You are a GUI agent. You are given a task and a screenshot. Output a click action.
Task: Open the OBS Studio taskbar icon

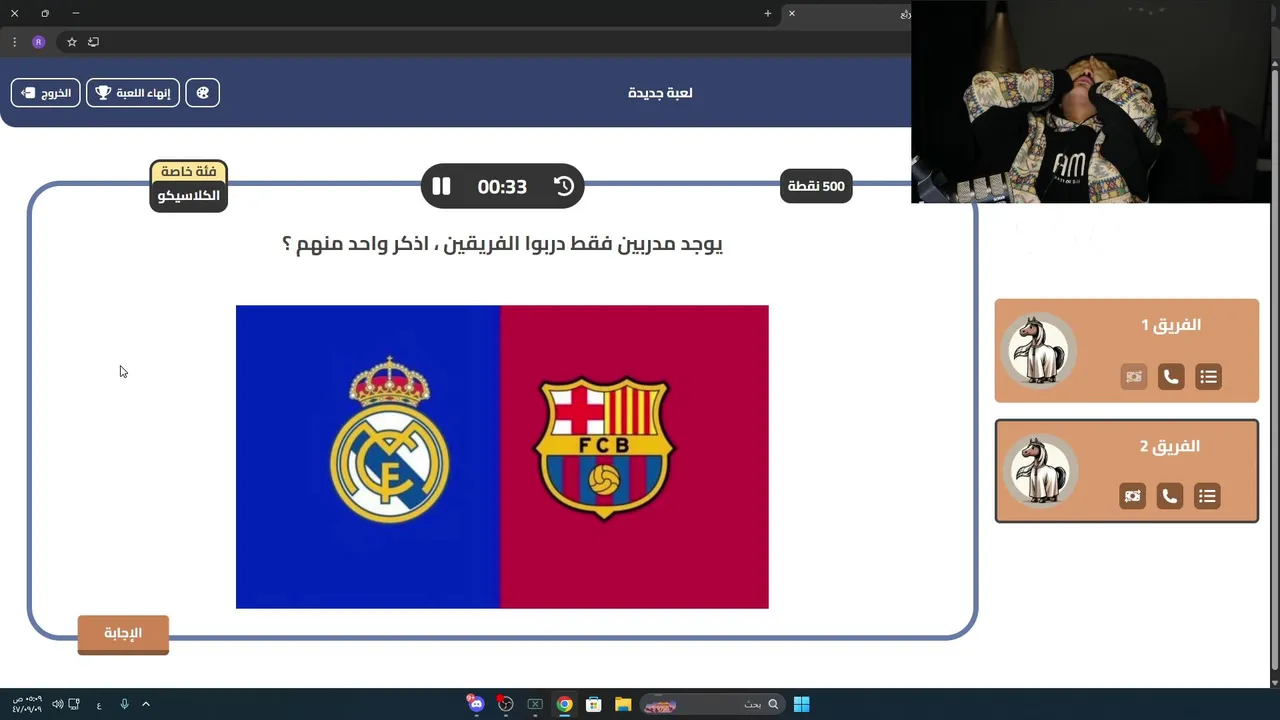click(505, 704)
